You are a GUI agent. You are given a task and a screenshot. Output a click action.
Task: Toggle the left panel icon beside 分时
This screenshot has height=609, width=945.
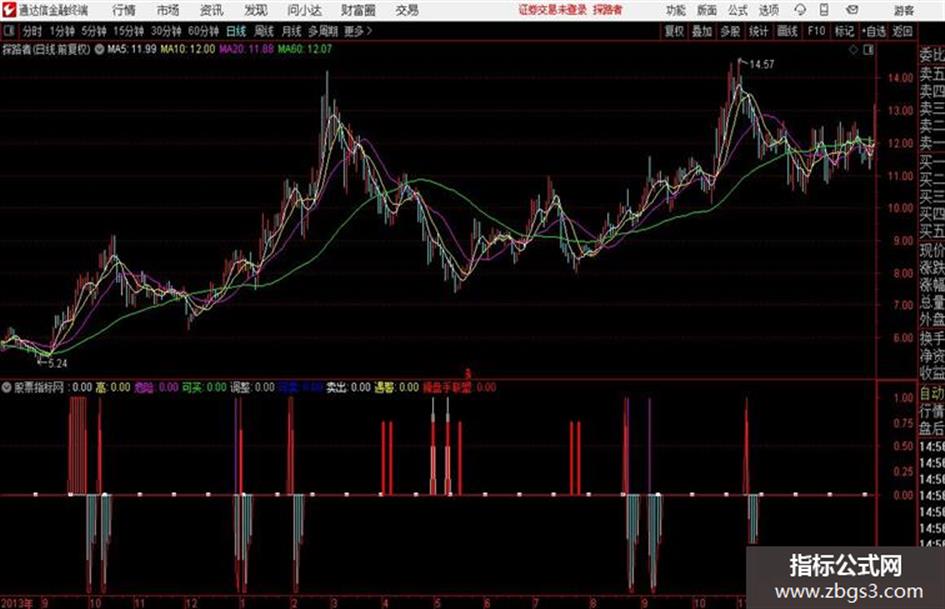point(8,31)
